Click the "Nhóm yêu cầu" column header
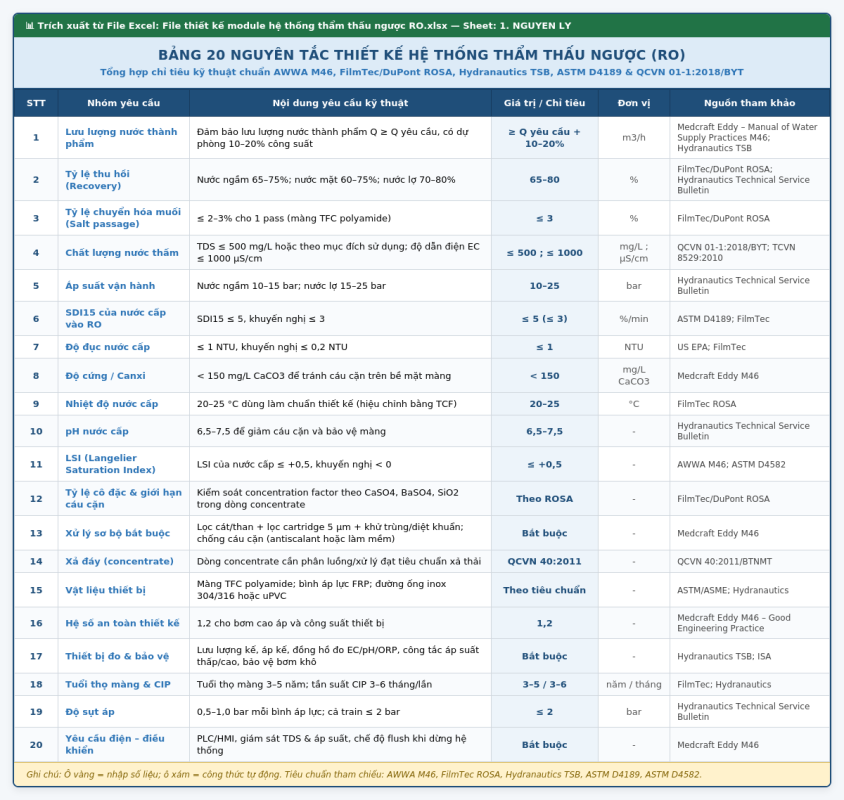The width and height of the screenshot is (844, 800). click(124, 103)
